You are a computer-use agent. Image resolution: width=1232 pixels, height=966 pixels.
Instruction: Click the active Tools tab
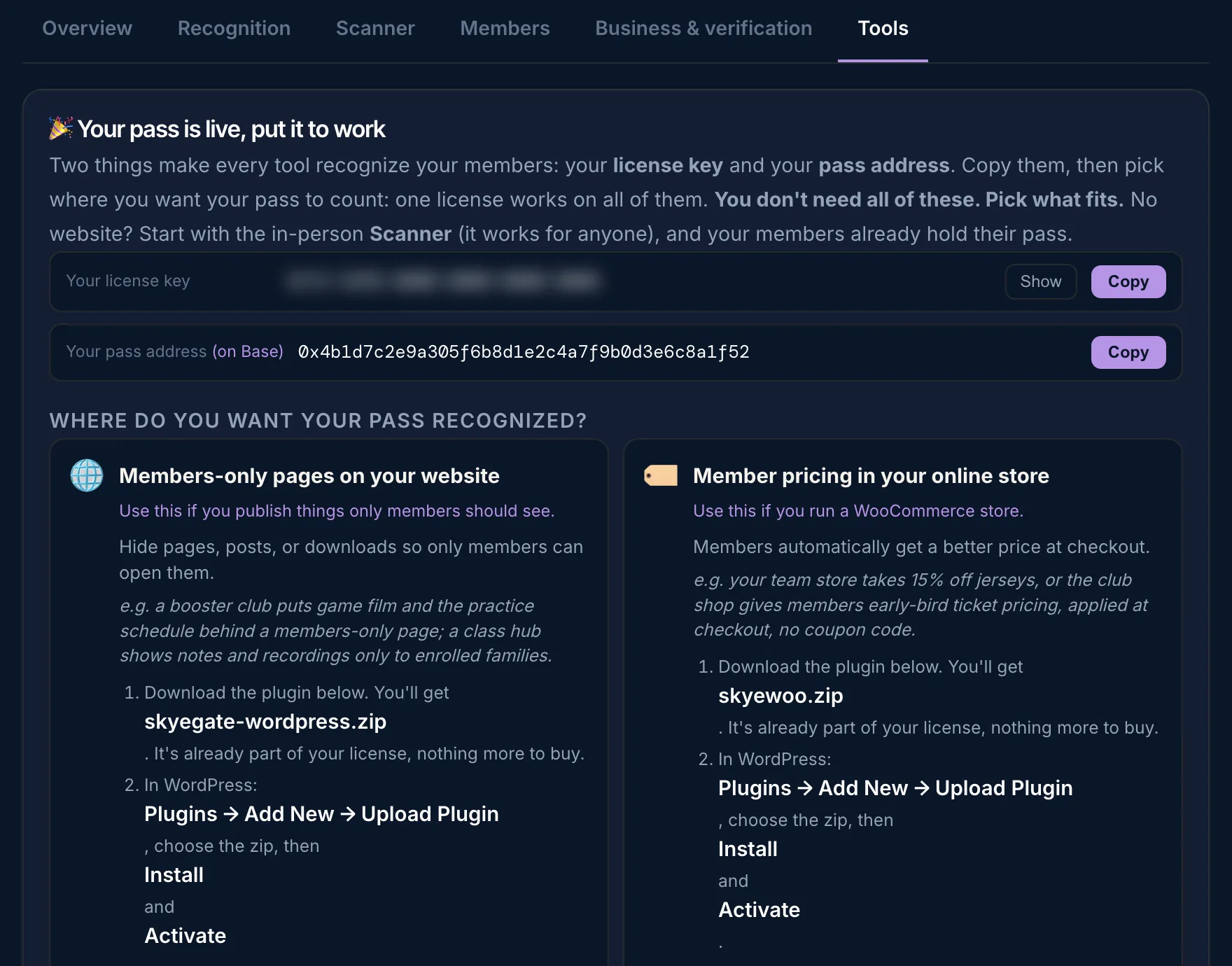pos(883,28)
